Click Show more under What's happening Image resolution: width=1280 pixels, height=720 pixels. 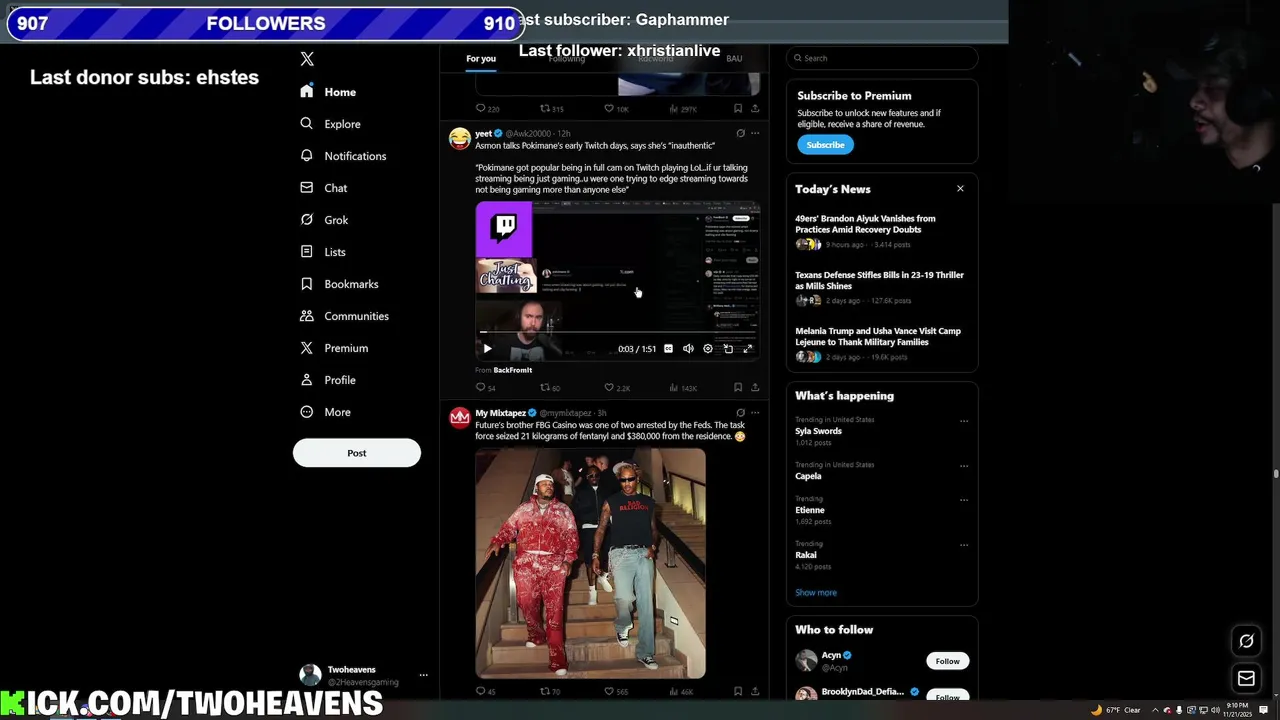816,592
